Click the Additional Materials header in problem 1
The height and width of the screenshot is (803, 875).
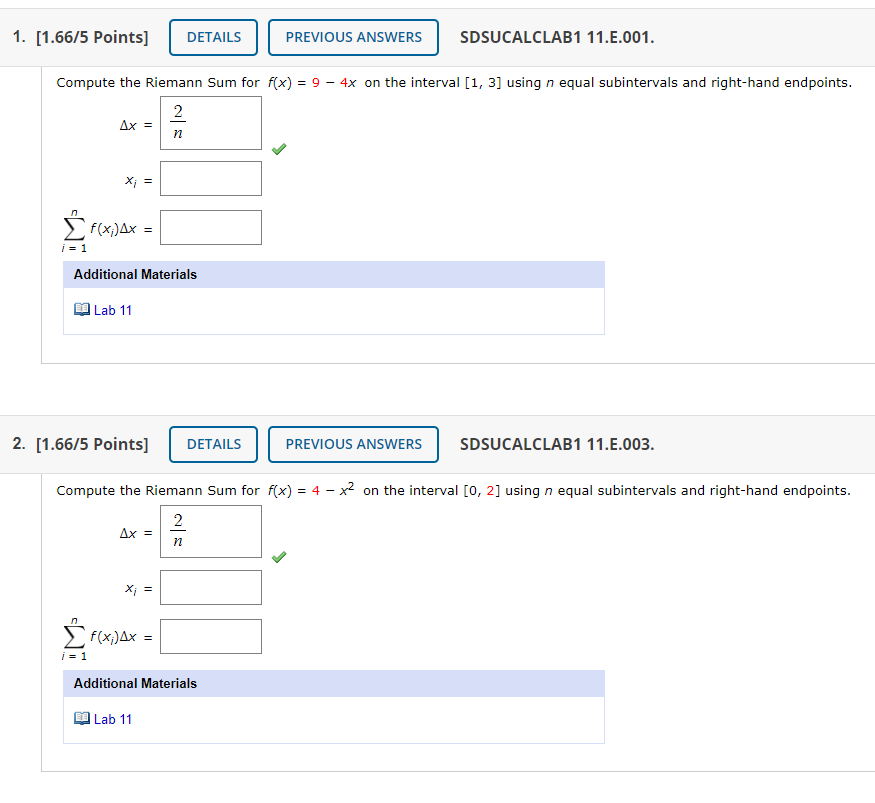tap(134, 274)
